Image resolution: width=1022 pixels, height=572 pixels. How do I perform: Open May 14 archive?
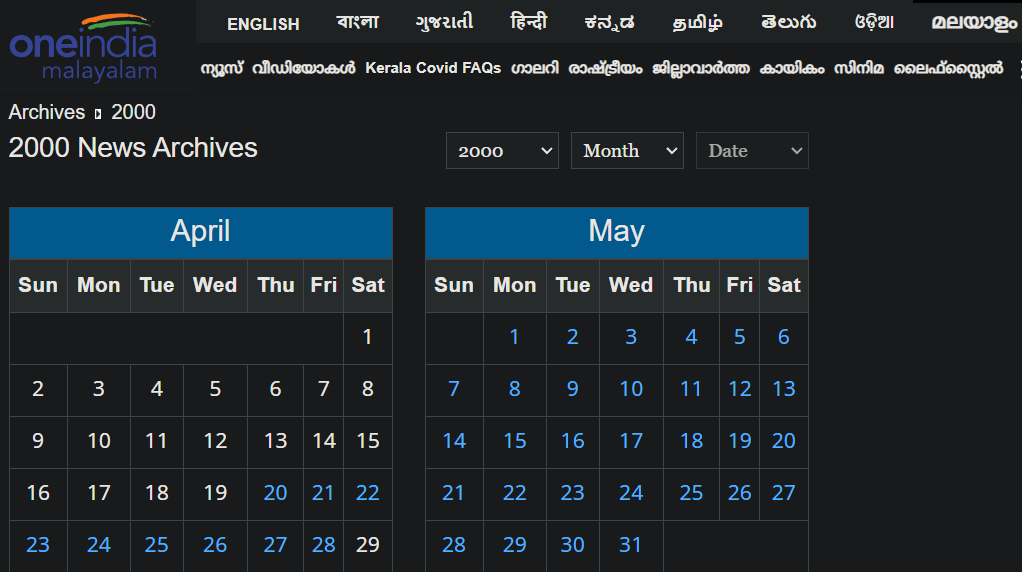point(454,441)
